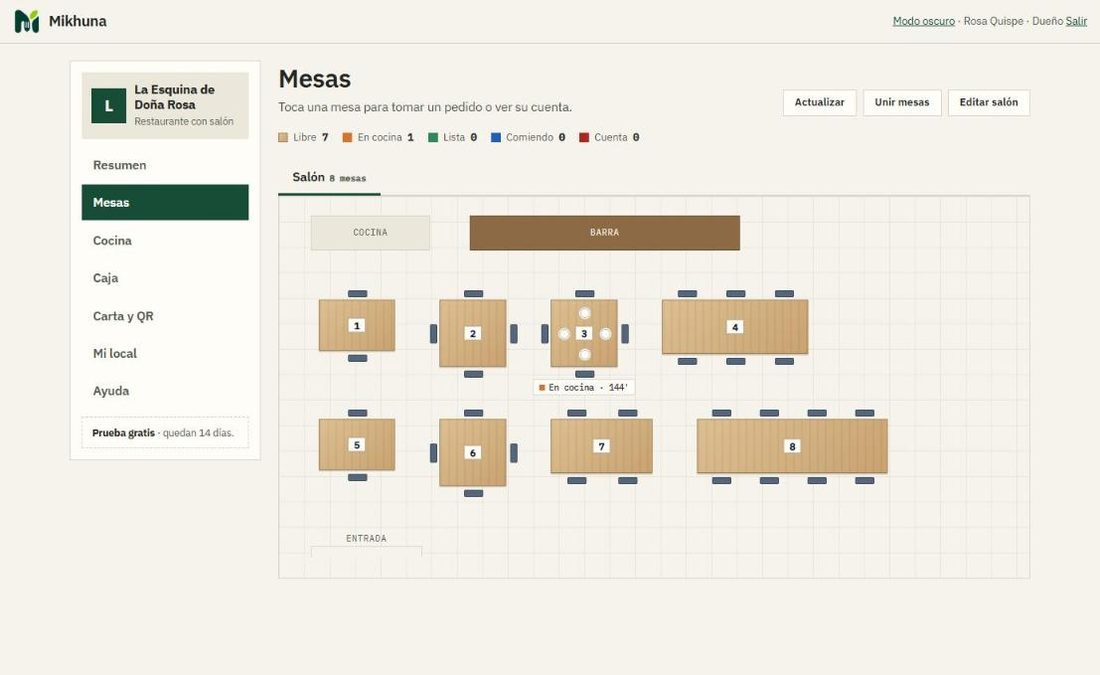
Task: Click the Mikhuna logo icon
Action: pyautogui.click(x=27, y=21)
